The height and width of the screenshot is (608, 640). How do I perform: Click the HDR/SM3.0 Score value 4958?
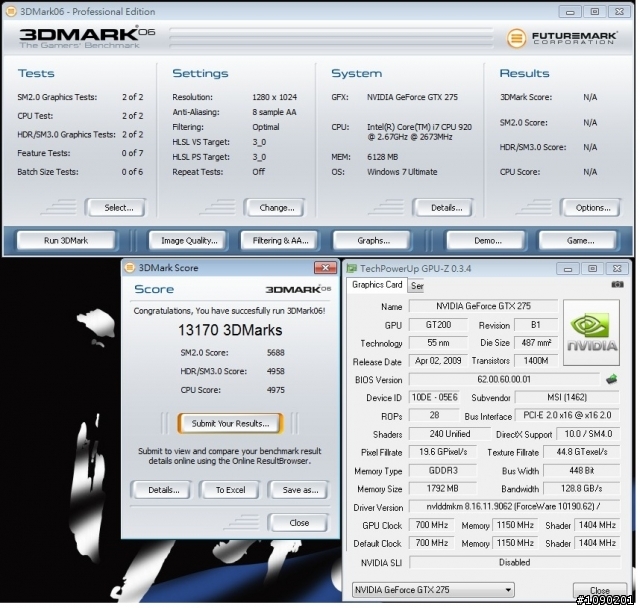(276, 371)
